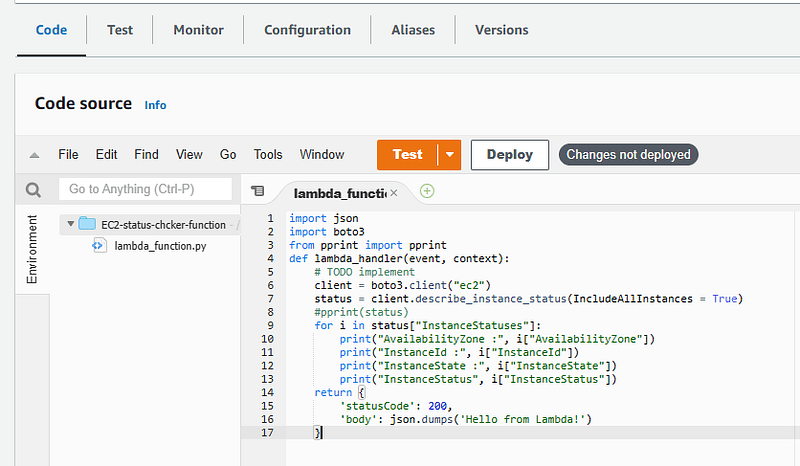800x466 pixels.
Task: Open the Versions tab
Action: coord(502,30)
